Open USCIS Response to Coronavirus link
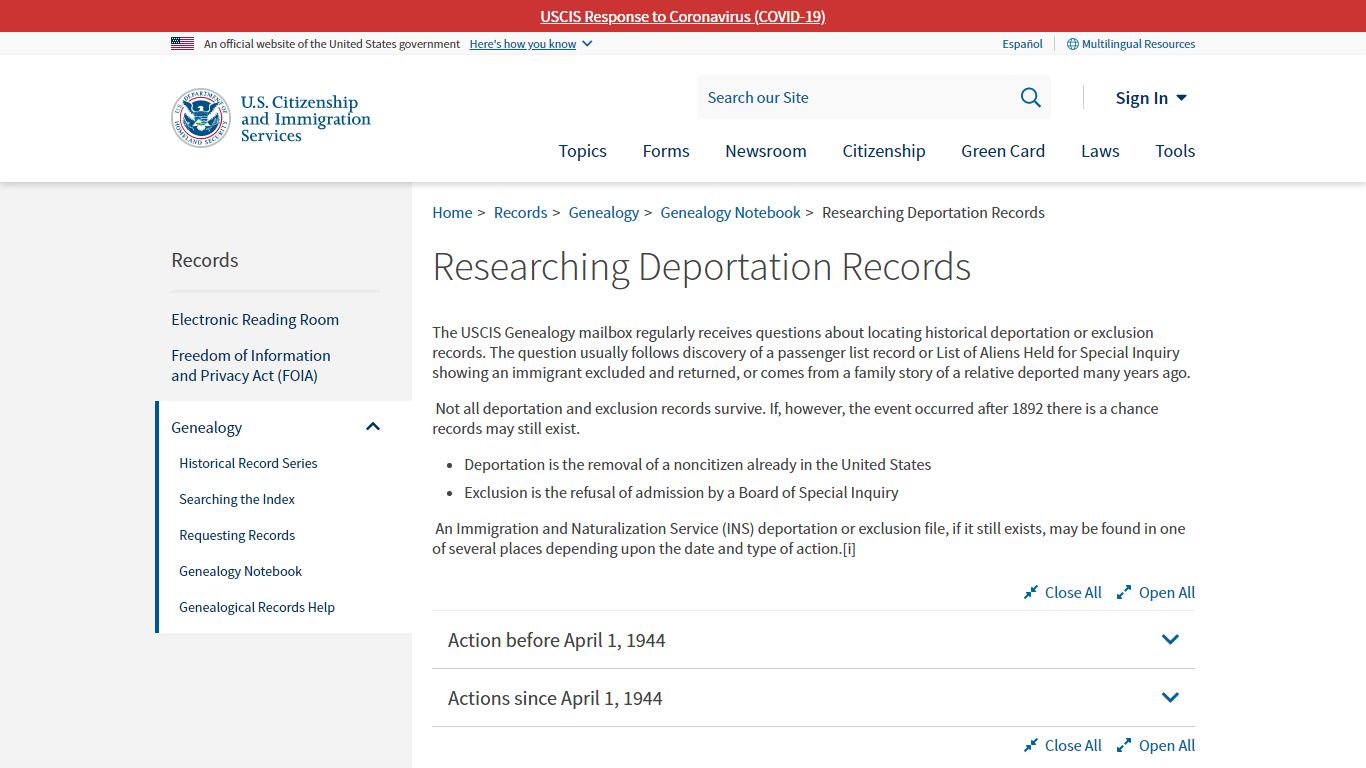 [683, 16]
